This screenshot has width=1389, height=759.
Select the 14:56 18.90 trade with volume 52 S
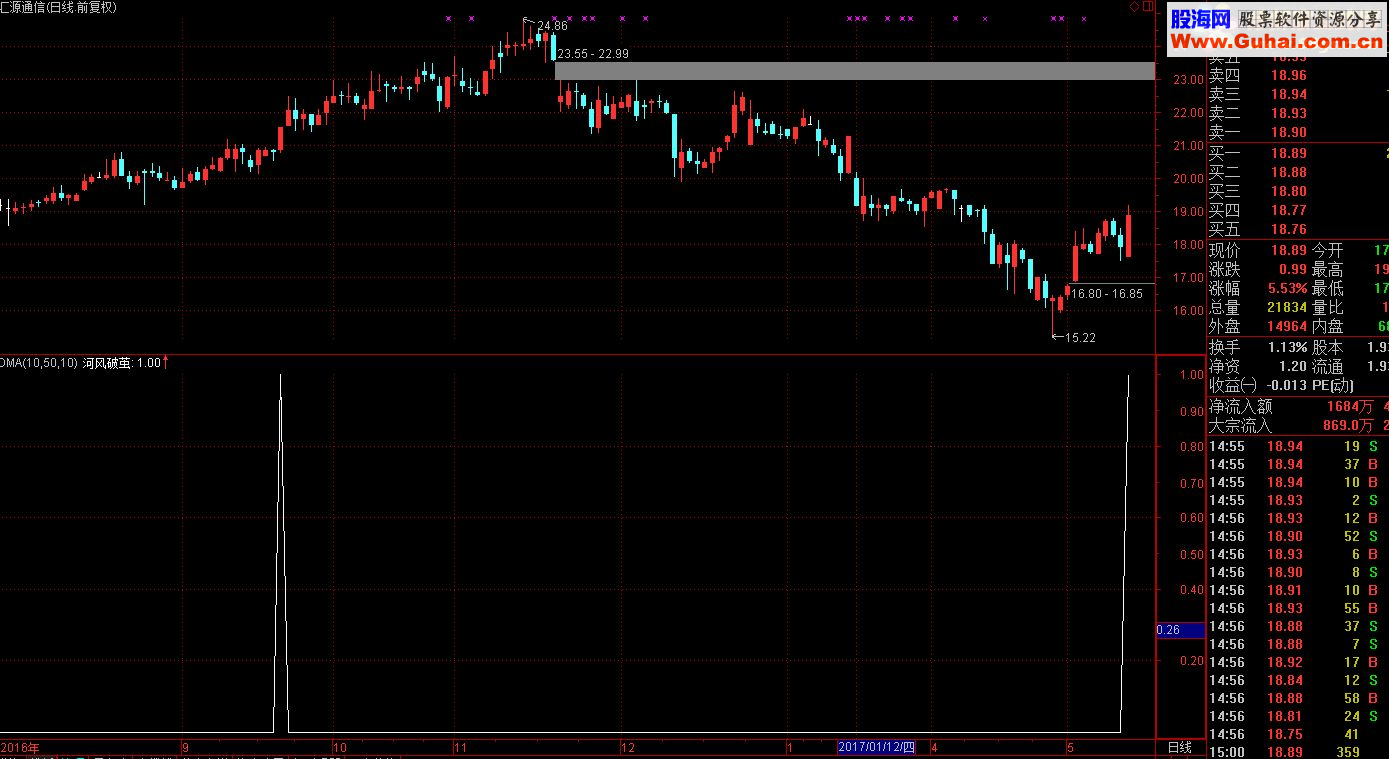click(x=1298, y=536)
